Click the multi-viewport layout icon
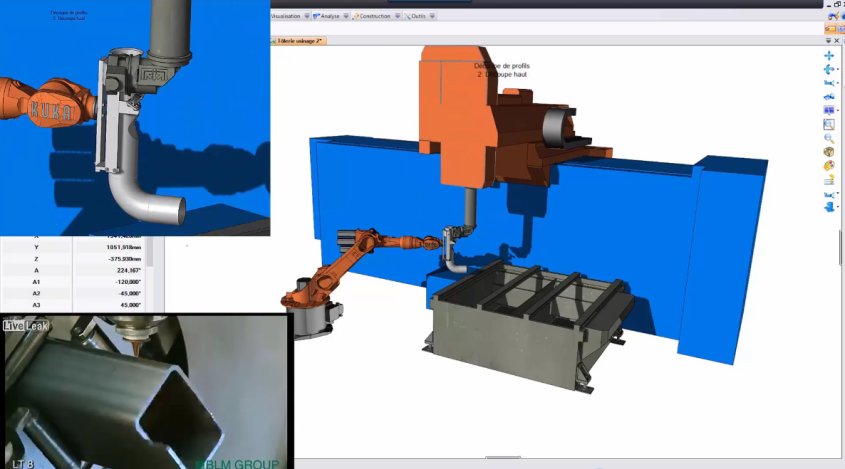 (x=829, y=111)
